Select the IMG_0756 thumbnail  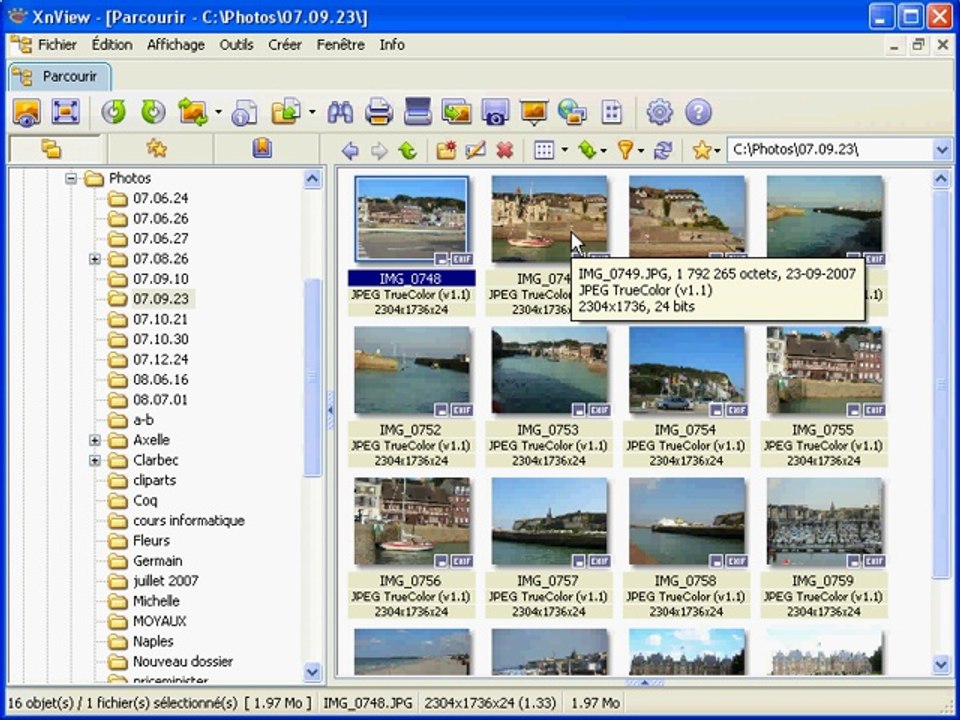pyautogui.click(x=411, y=522)
